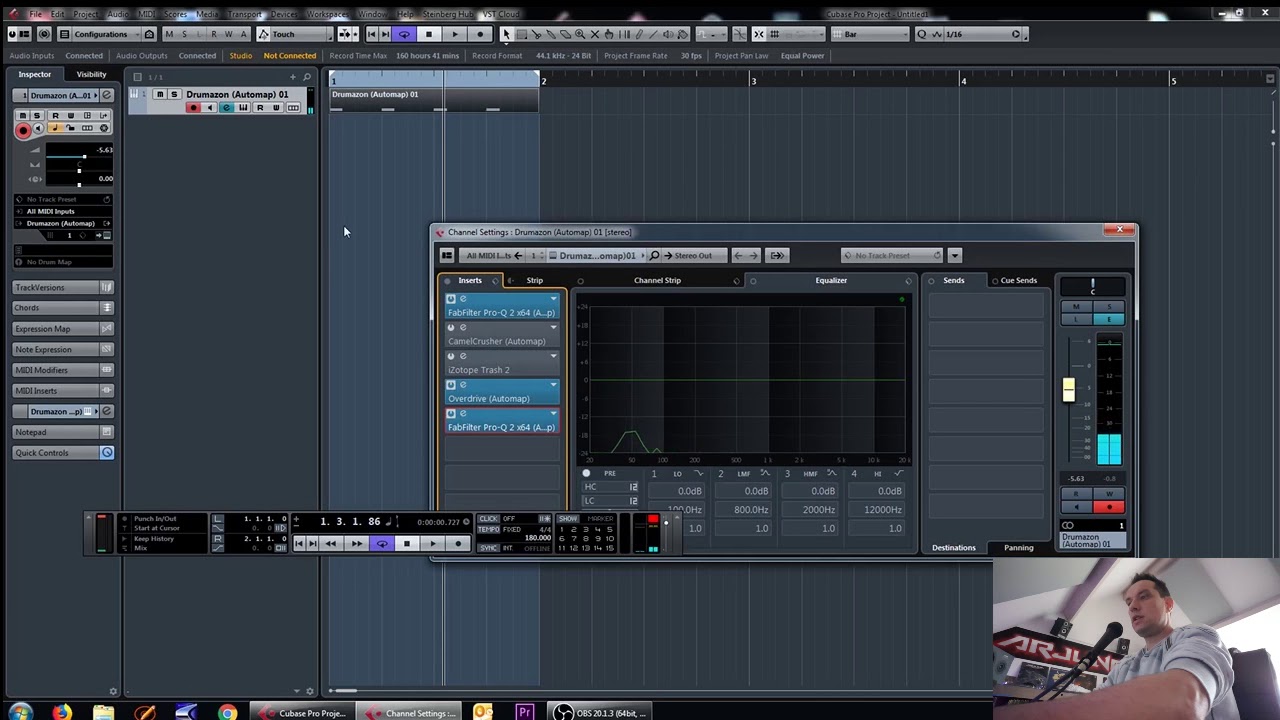Select the Mute (X) tool in toolbar

click(595, 34)
